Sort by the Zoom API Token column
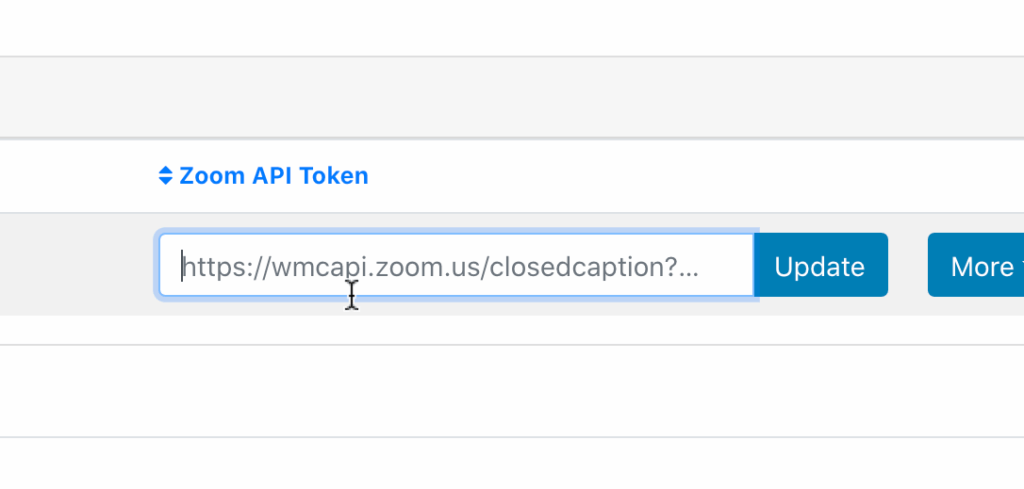Viewport: 1024px width, 489px height. pos(273,176)
